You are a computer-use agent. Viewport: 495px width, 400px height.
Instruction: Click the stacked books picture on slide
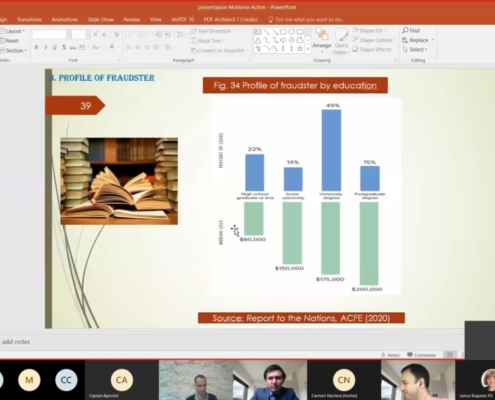119,181
